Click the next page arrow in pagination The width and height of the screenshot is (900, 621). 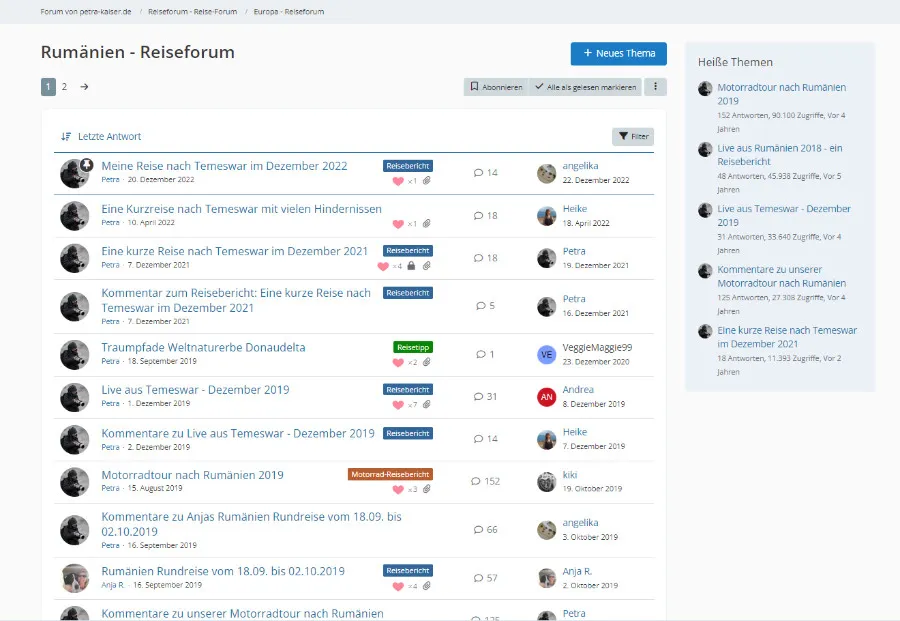(84, 87)
